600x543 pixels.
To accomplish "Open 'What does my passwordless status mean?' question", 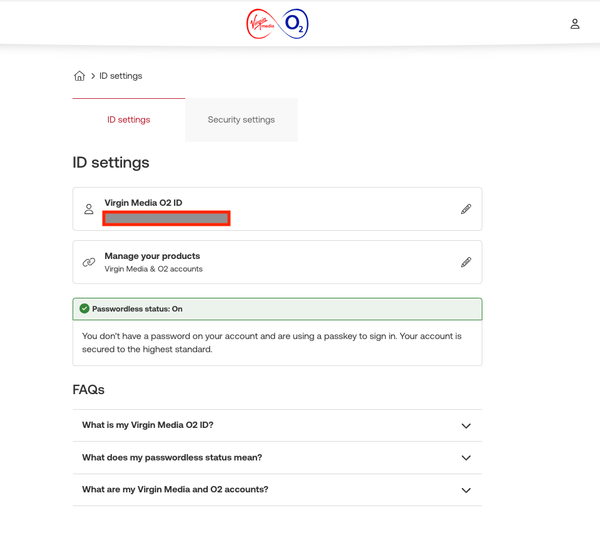I will (172, 457).
